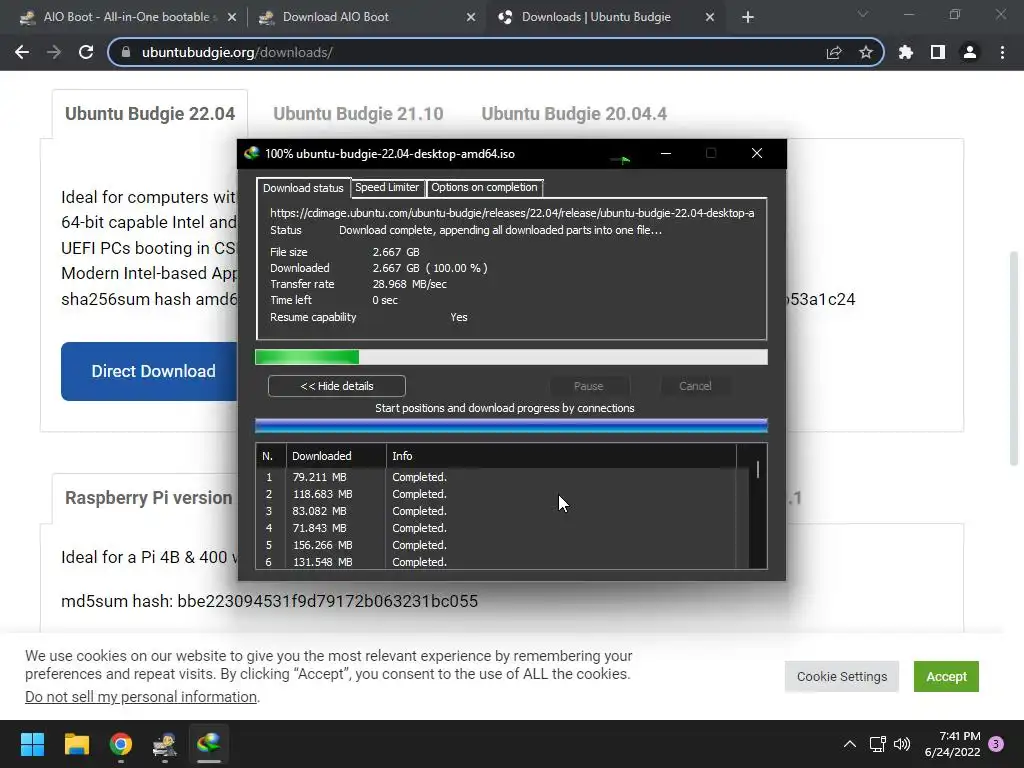Click the Downloaded column header
1024x768 pixels.
pyautogui.click(x=336, y=456)
